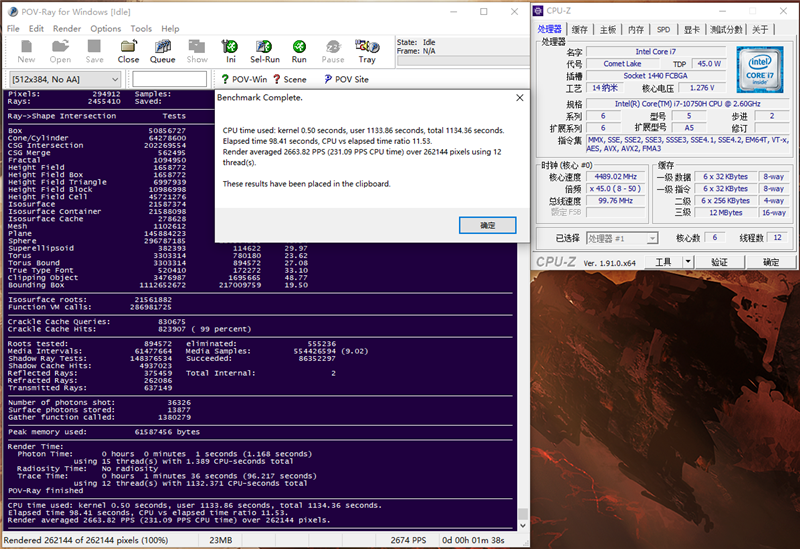Viewport: 800px width, 549px height.
Task: Open the Edit menu
Action: [36, 29]
